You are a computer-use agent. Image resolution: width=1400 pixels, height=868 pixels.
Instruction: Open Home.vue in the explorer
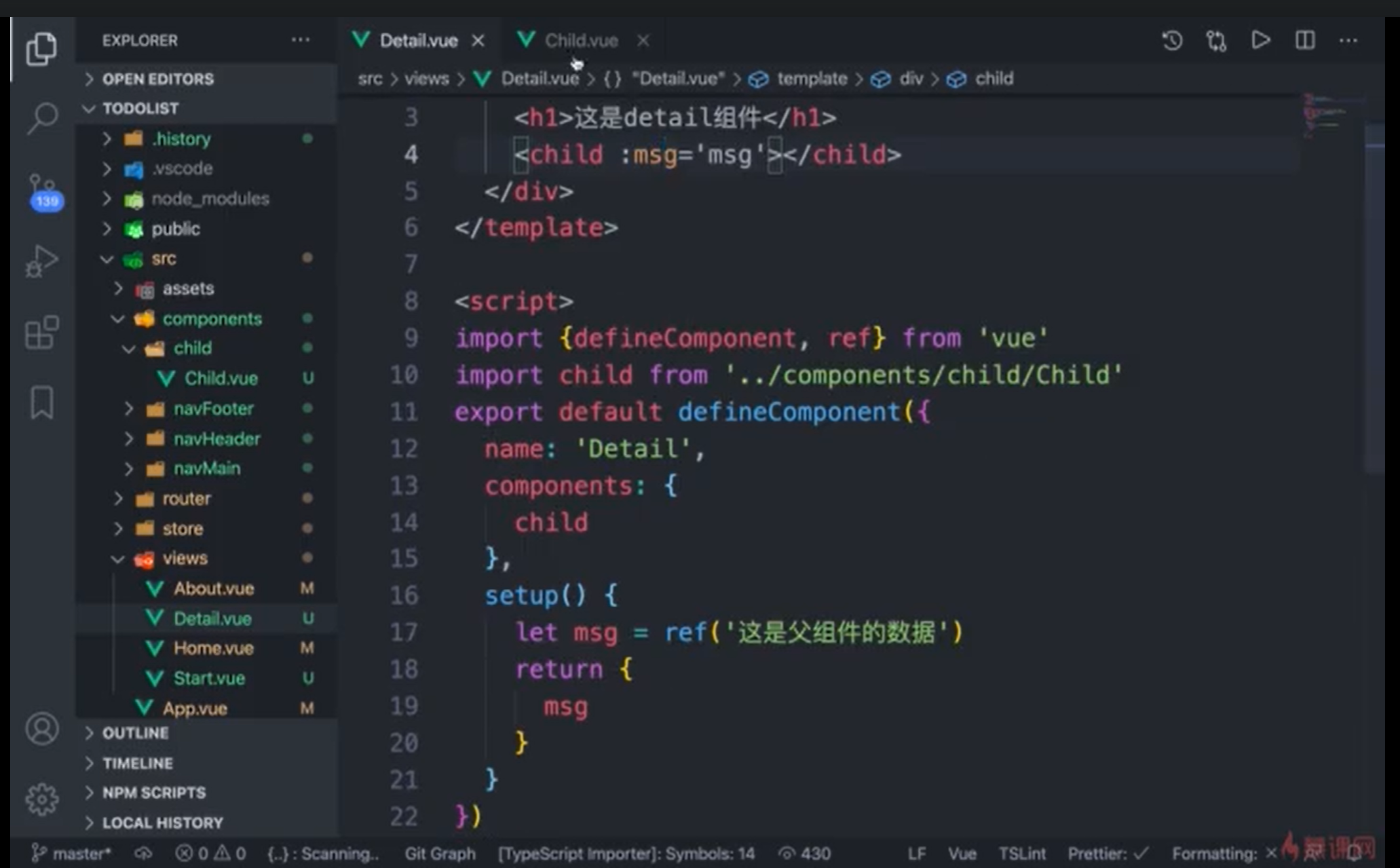coord(213,649)
